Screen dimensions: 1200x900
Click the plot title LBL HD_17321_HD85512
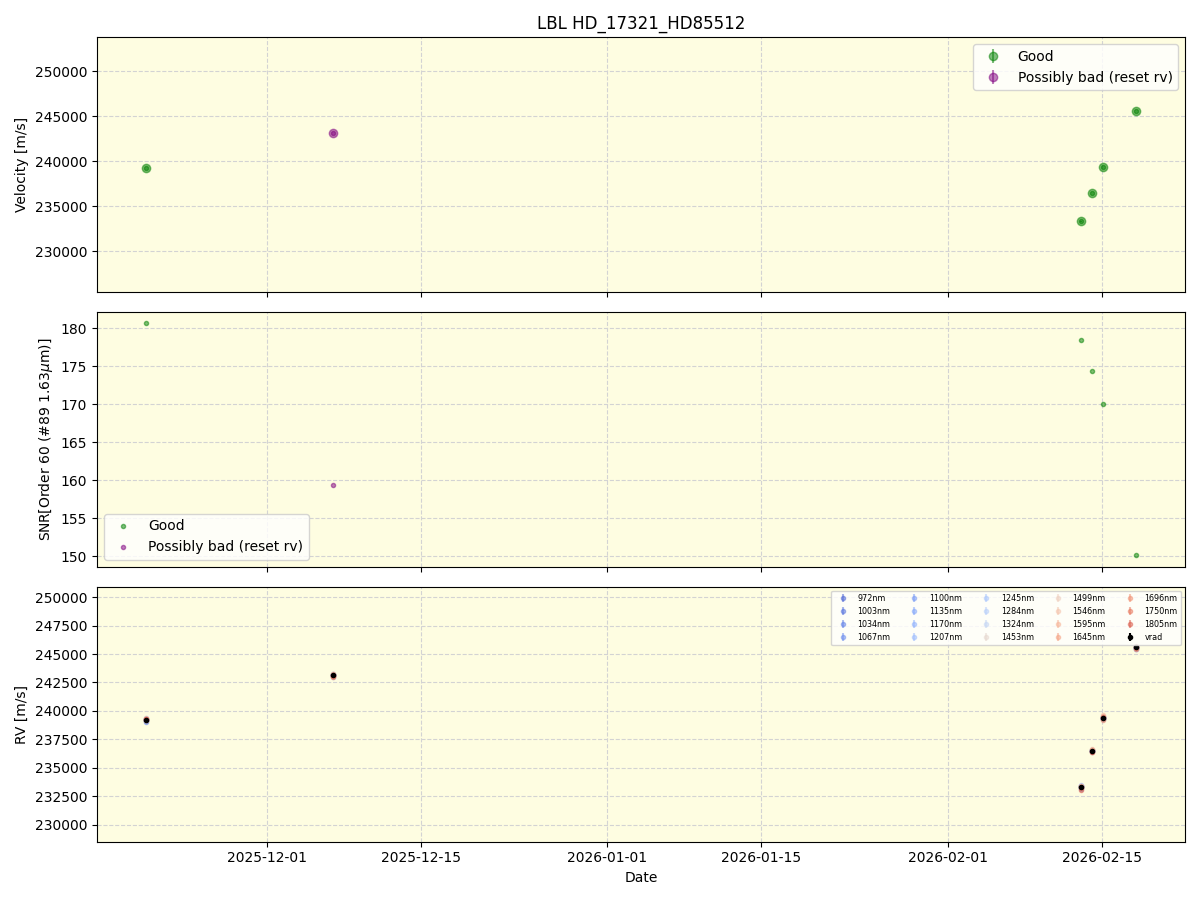[x=641, y=23]
